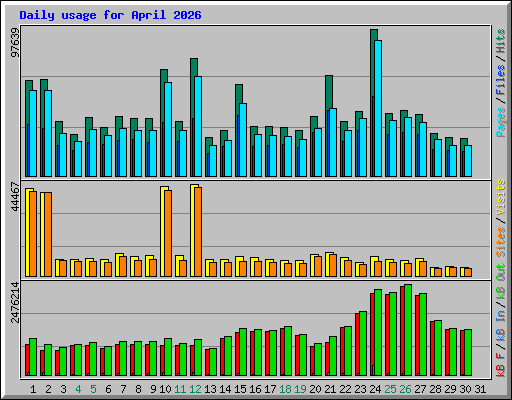Click the kB axis value 2476214

15,302
